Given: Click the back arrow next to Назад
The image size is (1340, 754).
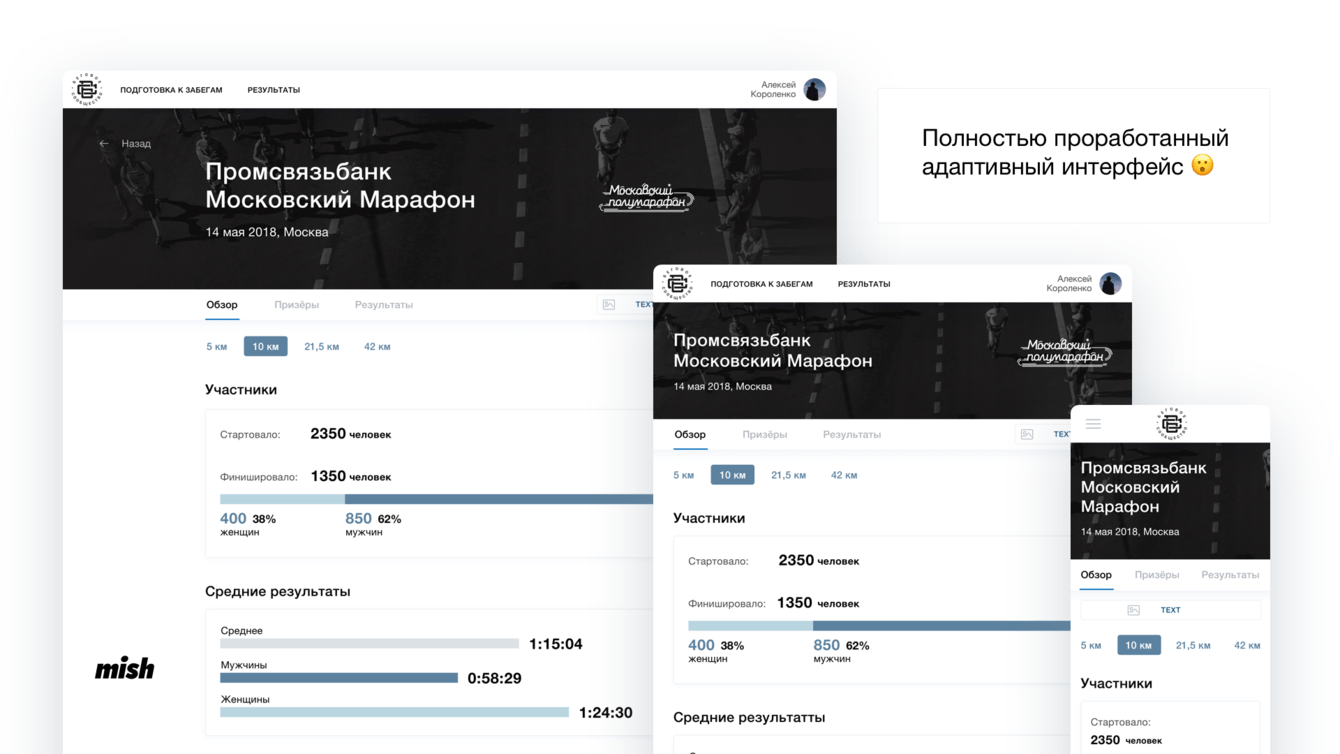Looking at the screenshot, I should 104,144.
